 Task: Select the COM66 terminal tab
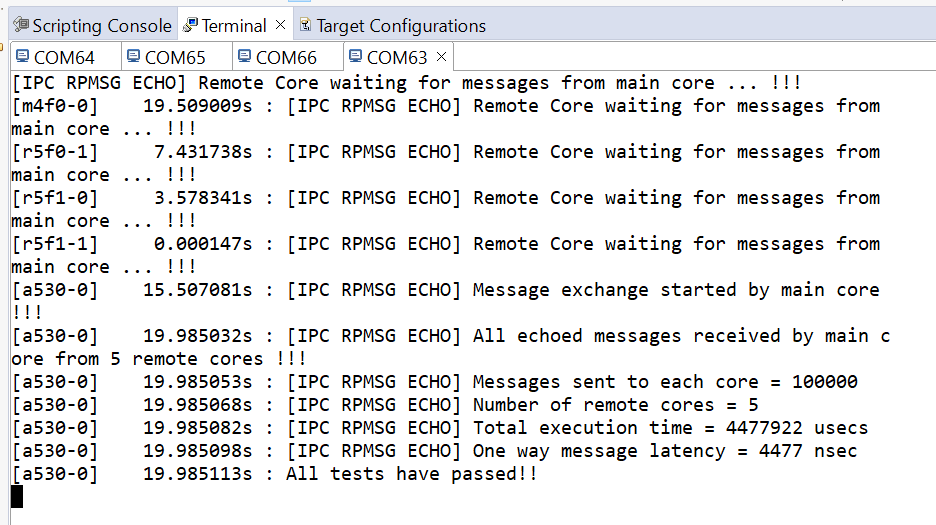pyautogui.click(x=287, y=57)
